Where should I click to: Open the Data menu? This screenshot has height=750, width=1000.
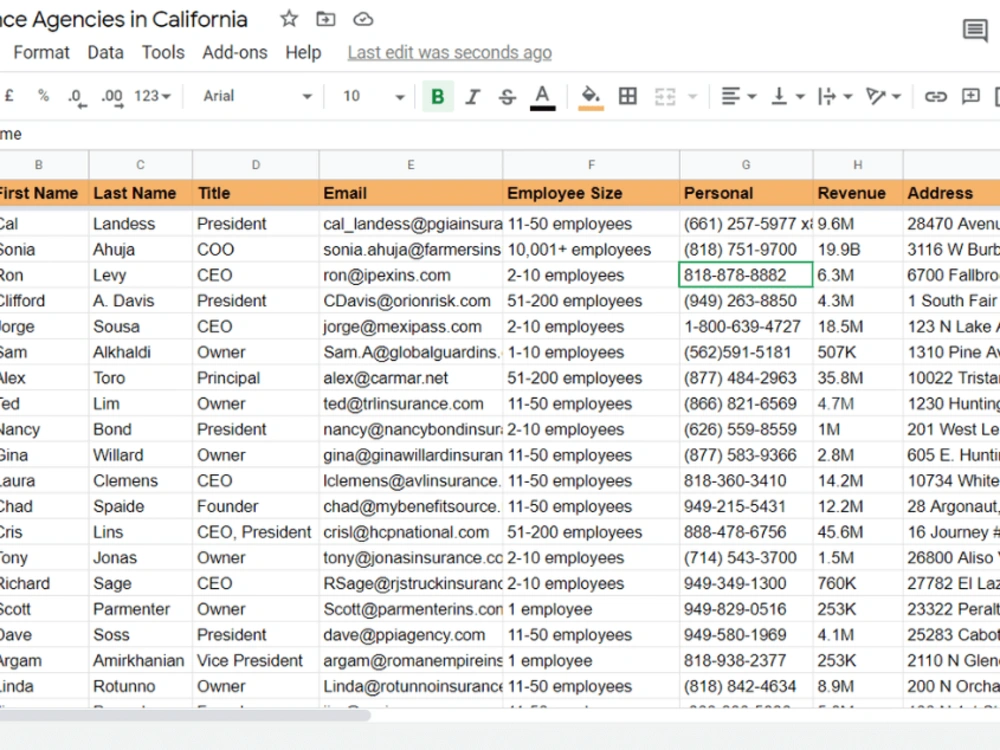point(106,52)
